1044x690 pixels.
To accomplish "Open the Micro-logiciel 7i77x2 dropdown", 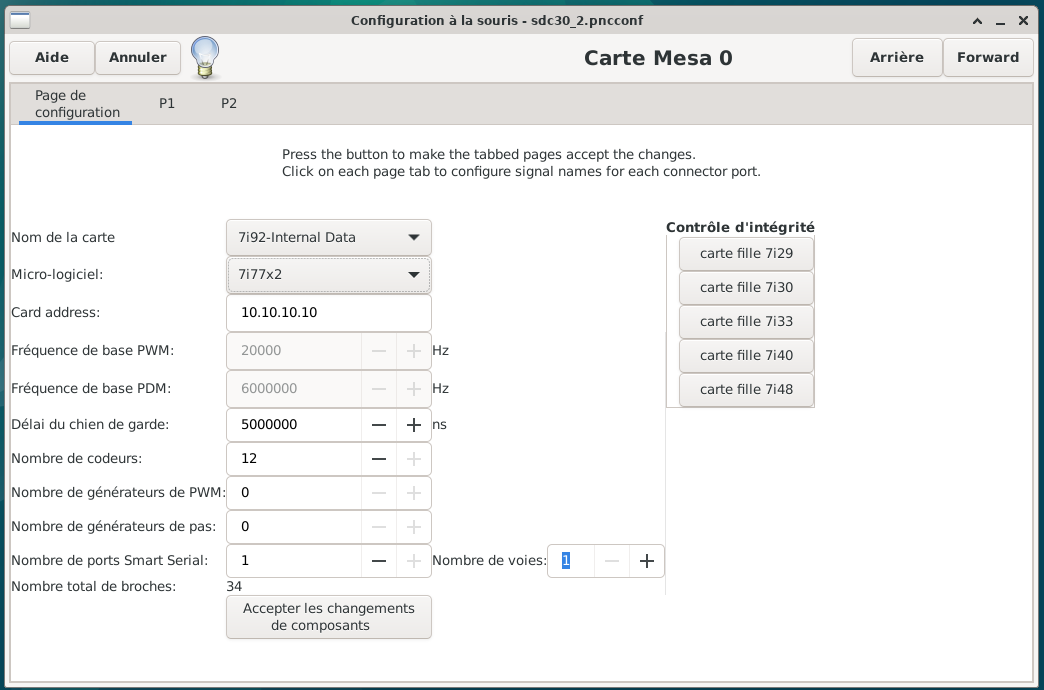I will (x=329, y=274).
